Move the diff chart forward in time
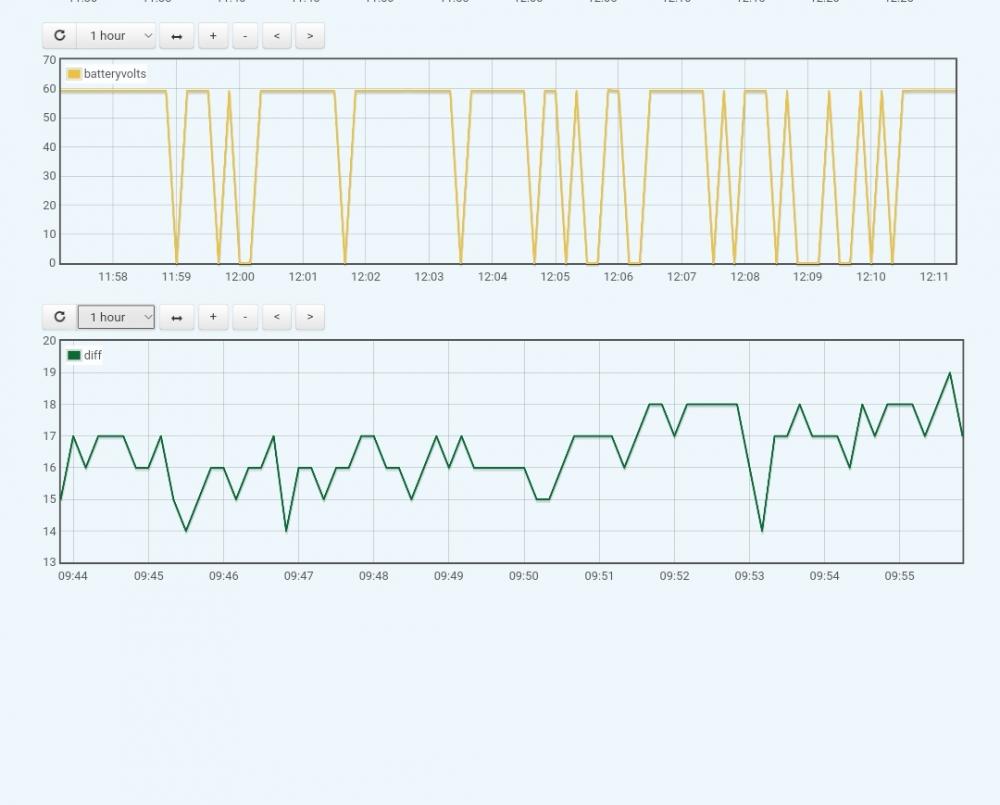This screenshot has height=805, width=1000. 310,317
